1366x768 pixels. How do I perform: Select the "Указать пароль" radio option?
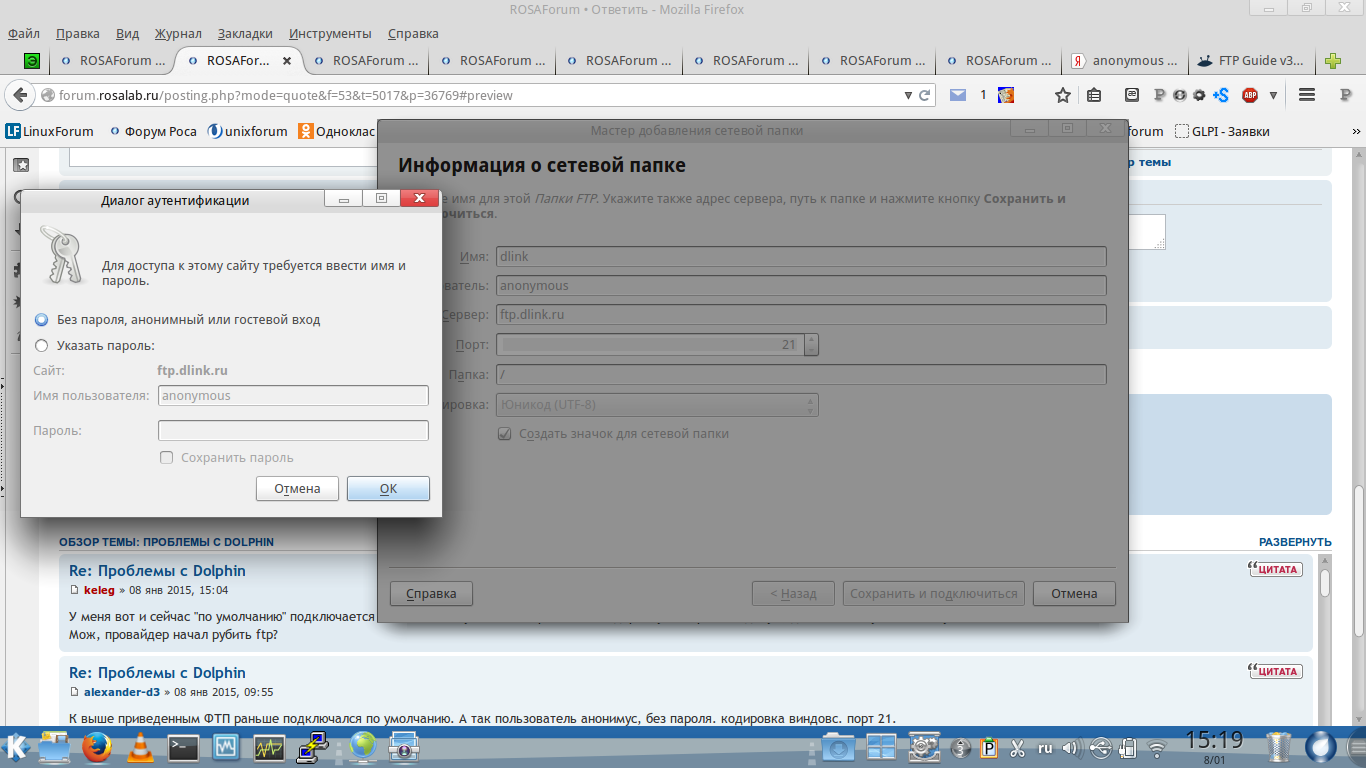coord(41,346)
